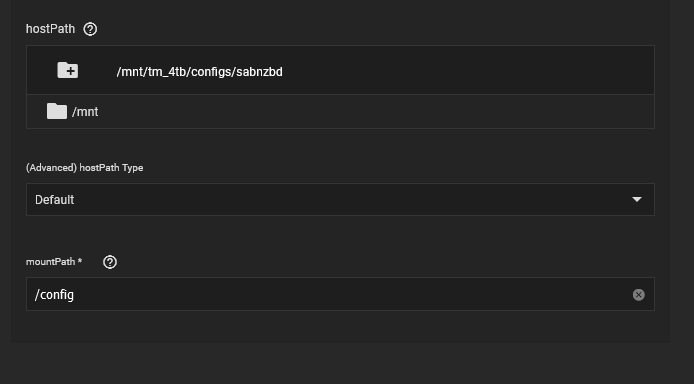Open the mountPath help question mark icon
The image size is (694, 384).
pyautogui.click(x=110, y=262)
